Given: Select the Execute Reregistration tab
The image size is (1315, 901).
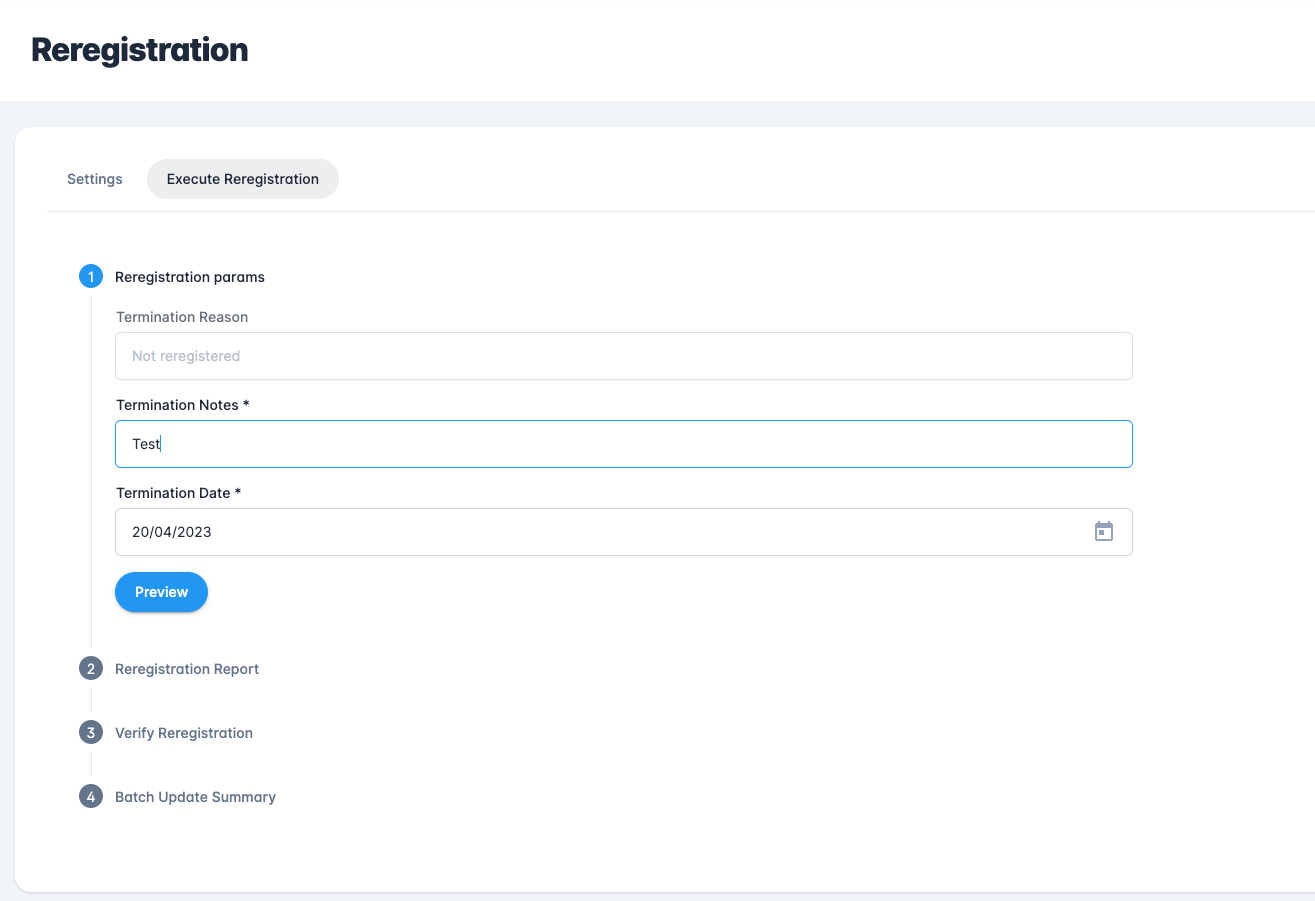Looking at the screenshot, I should point(243,179).
